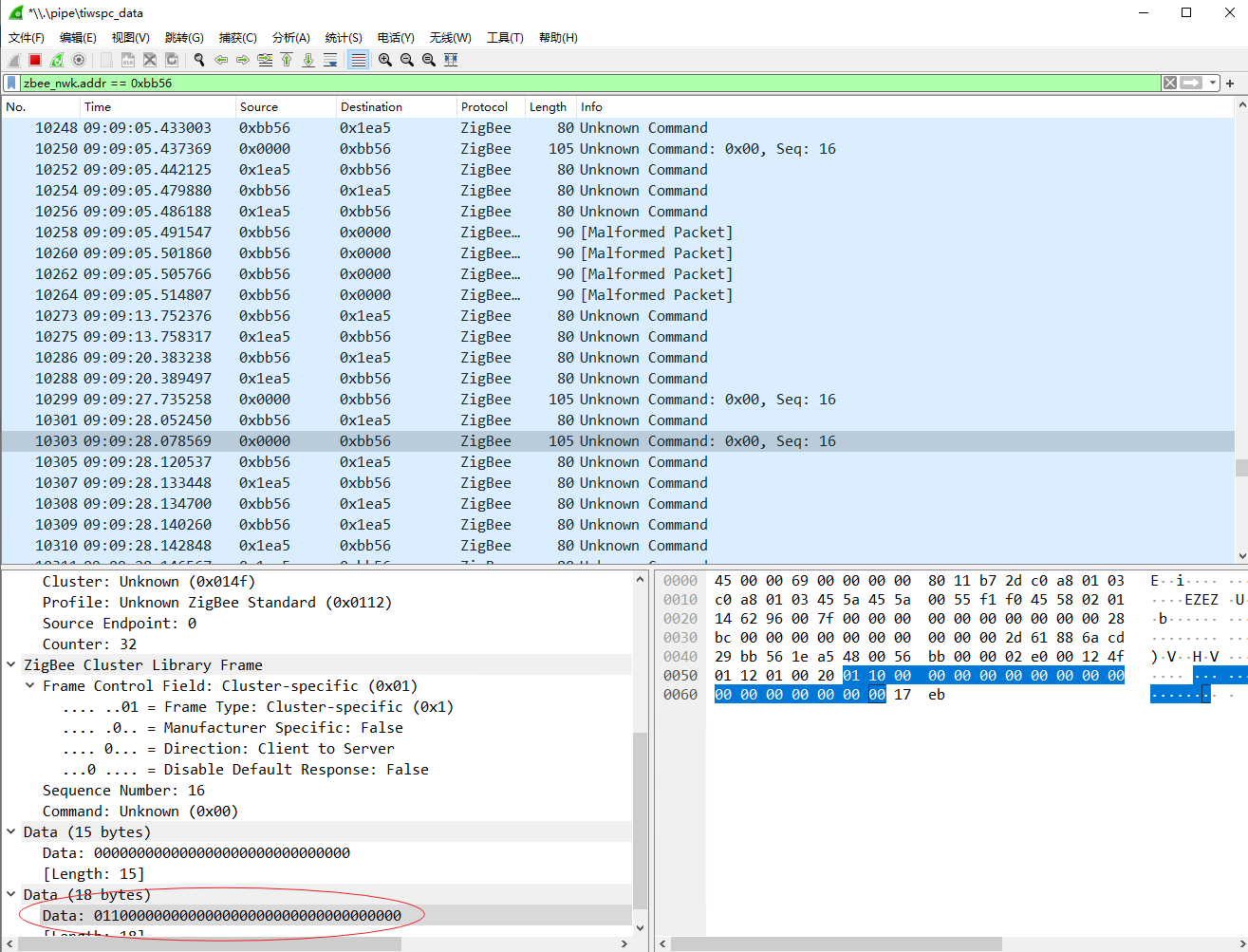The image size is (1248, 952).
Task: Clear the display filter with X button
Action: click(x=1169, y=83)
